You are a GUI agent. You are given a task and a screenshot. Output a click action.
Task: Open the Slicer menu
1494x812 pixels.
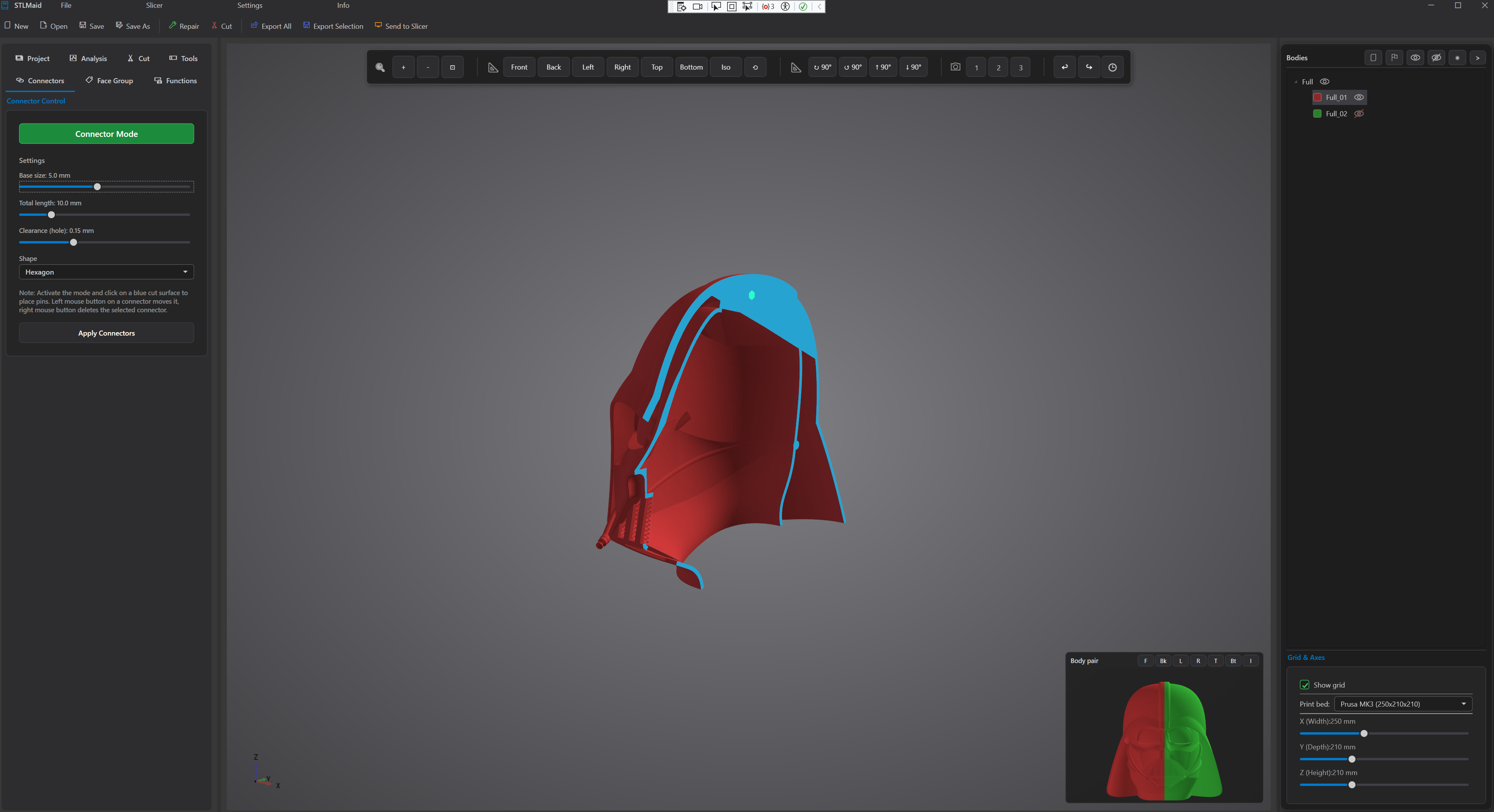point(154,5)
